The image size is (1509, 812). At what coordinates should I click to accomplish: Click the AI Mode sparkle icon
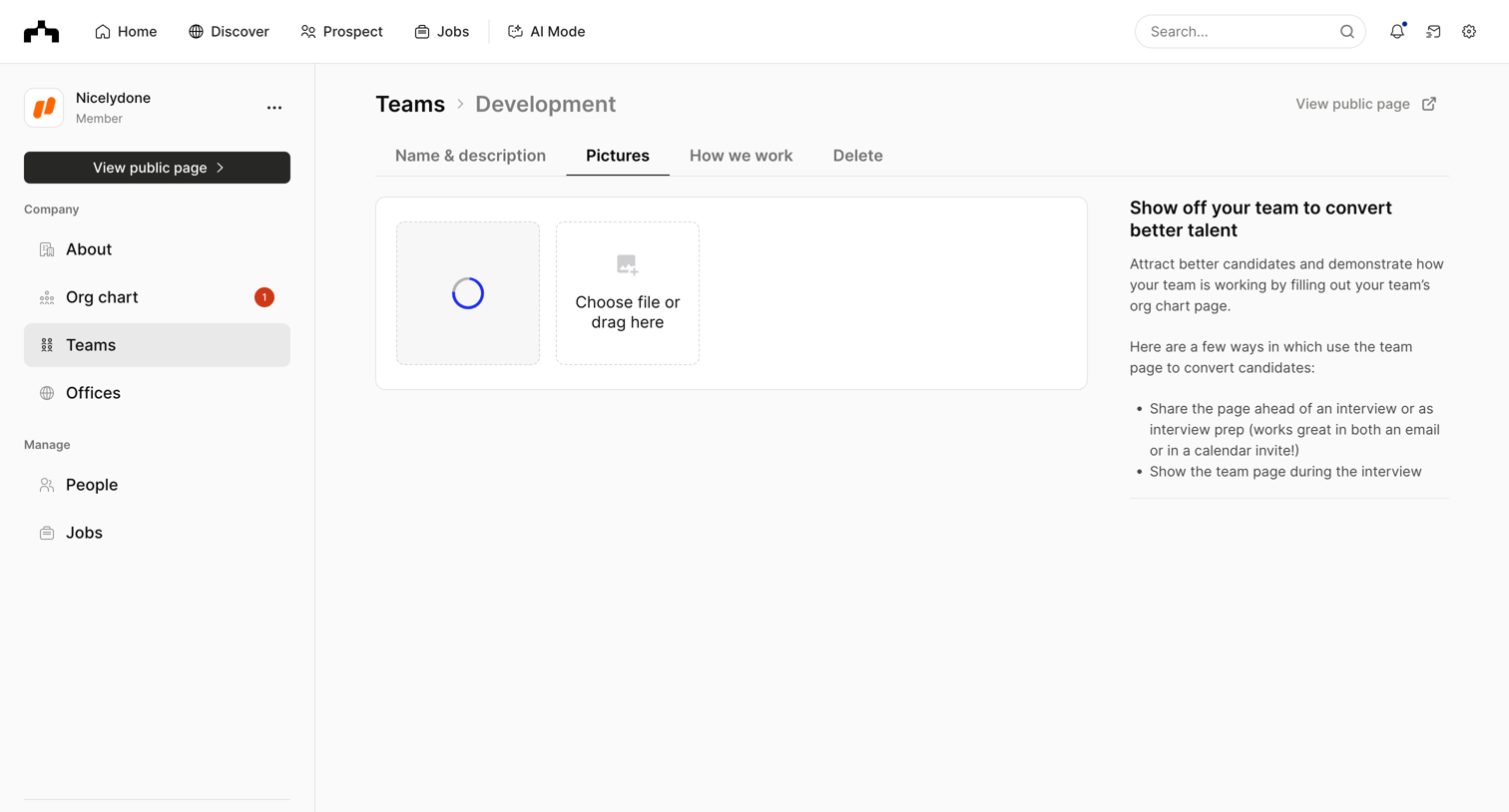coord(515,32)
